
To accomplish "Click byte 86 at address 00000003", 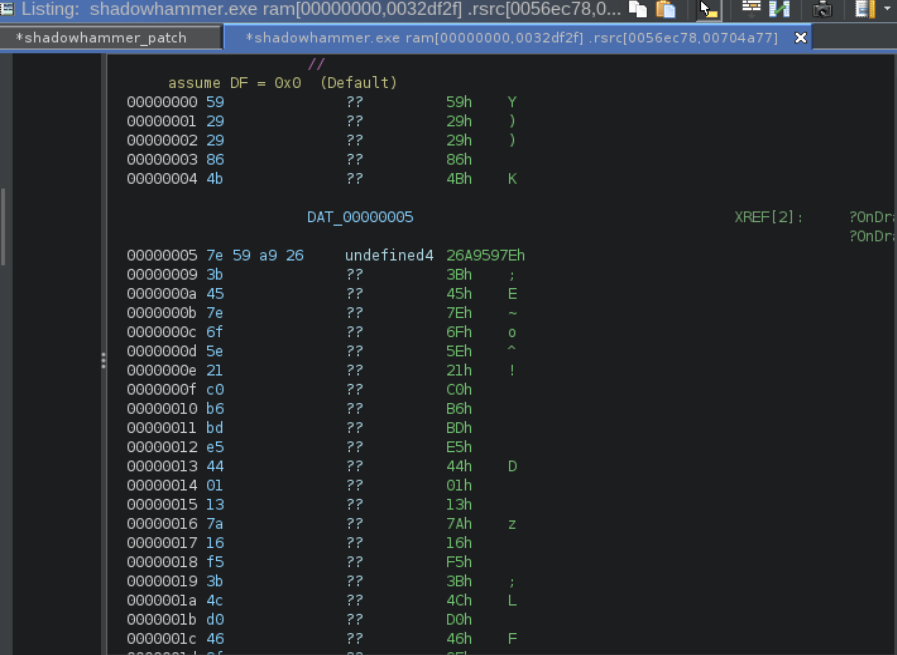I will click(215, 160).
